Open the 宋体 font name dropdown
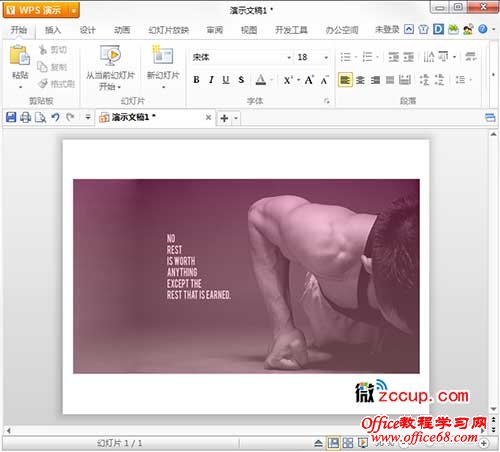 pyautogui.click(x=289, y=58)
